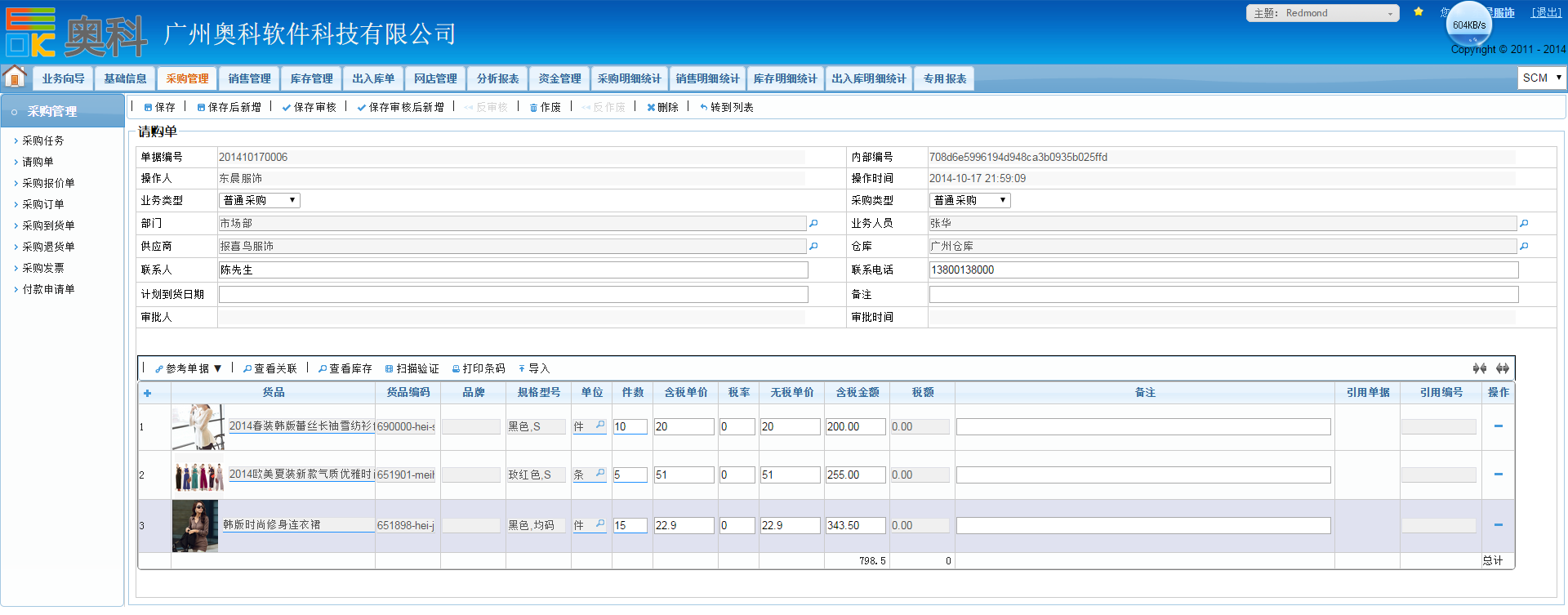Click warehouse lookup magnifier icon
The width and height of the screenshot is (1568, 615).
(x=1524, y=246)
